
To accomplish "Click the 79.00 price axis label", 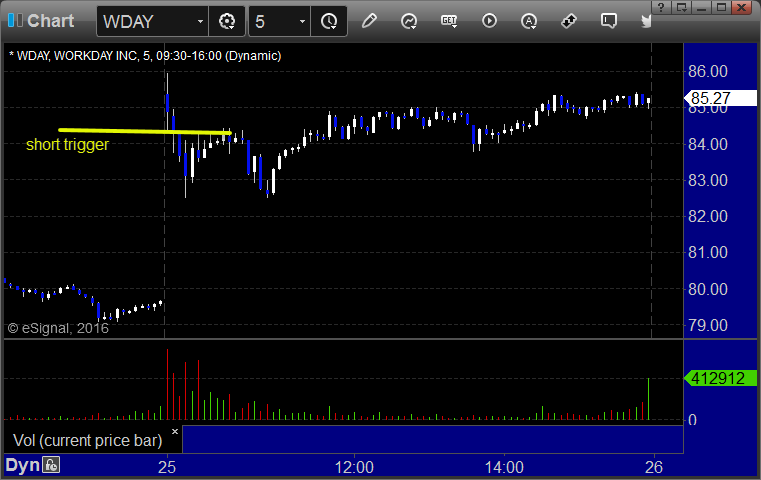I will tap(708, 325).
